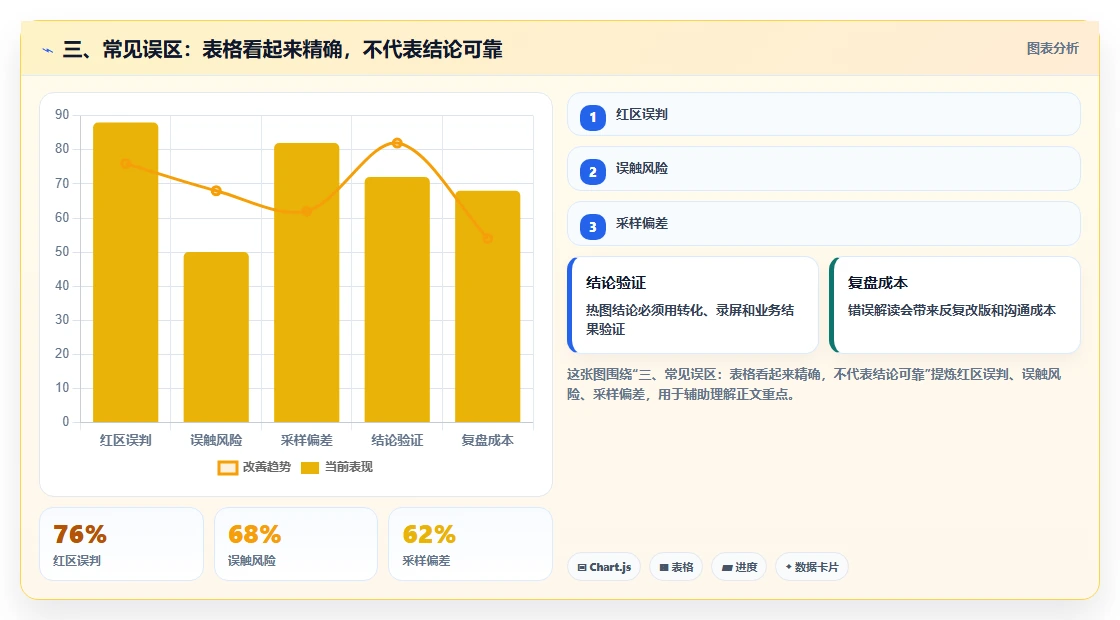
Task: Click the 76% 红区误判 stat card
Action: 121,544
